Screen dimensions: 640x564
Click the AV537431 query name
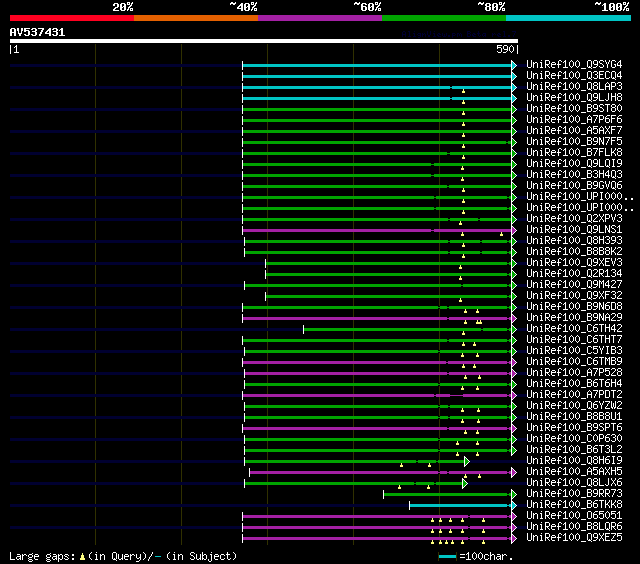[37, 32]
